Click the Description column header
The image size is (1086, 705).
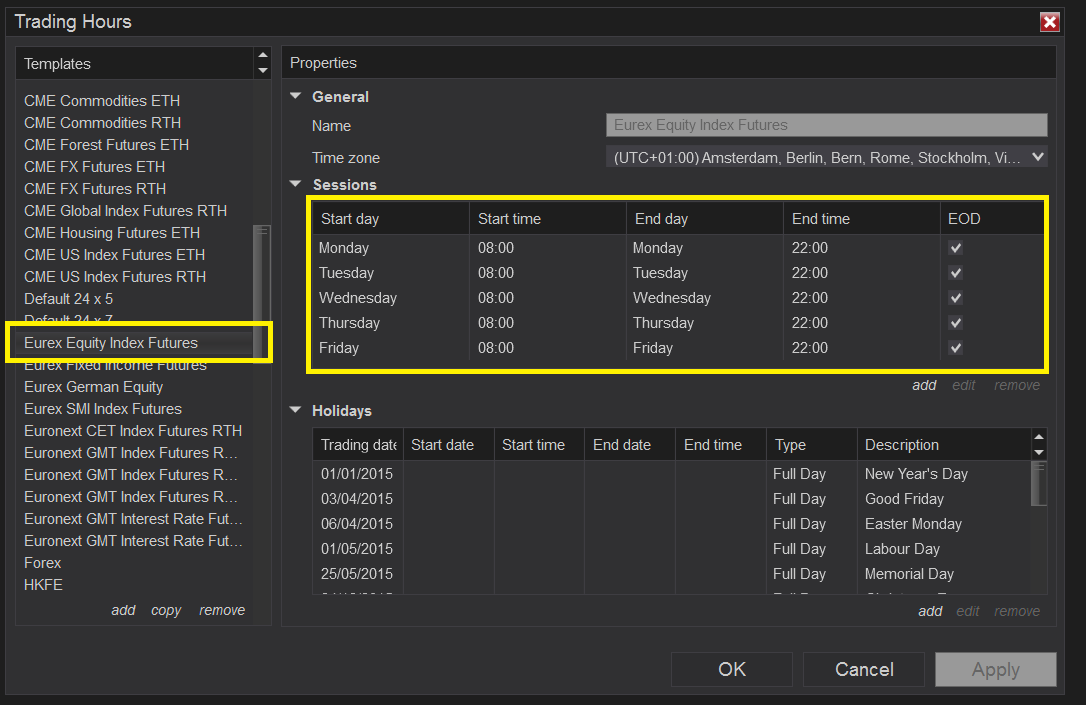tap(943, 445)
